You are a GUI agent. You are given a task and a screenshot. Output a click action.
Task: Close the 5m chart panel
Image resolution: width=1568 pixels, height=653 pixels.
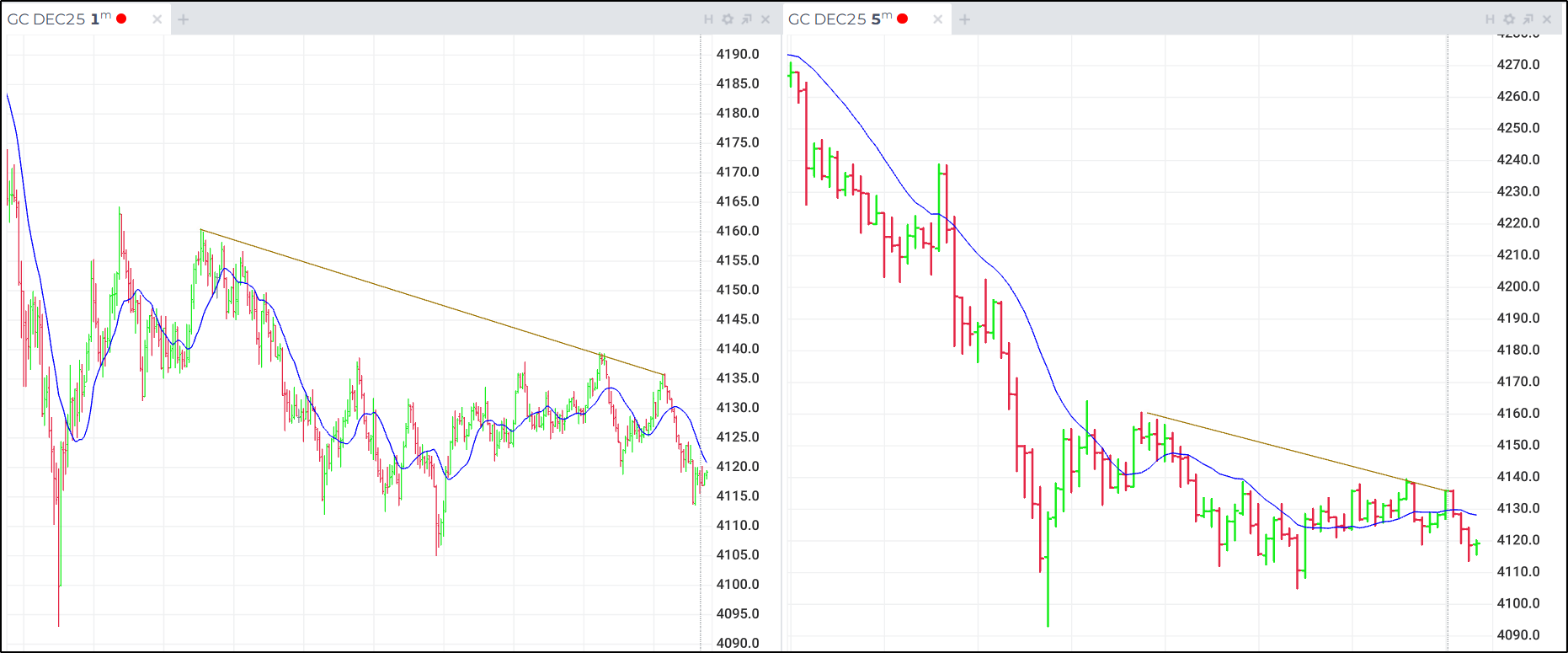(1547, 19)
